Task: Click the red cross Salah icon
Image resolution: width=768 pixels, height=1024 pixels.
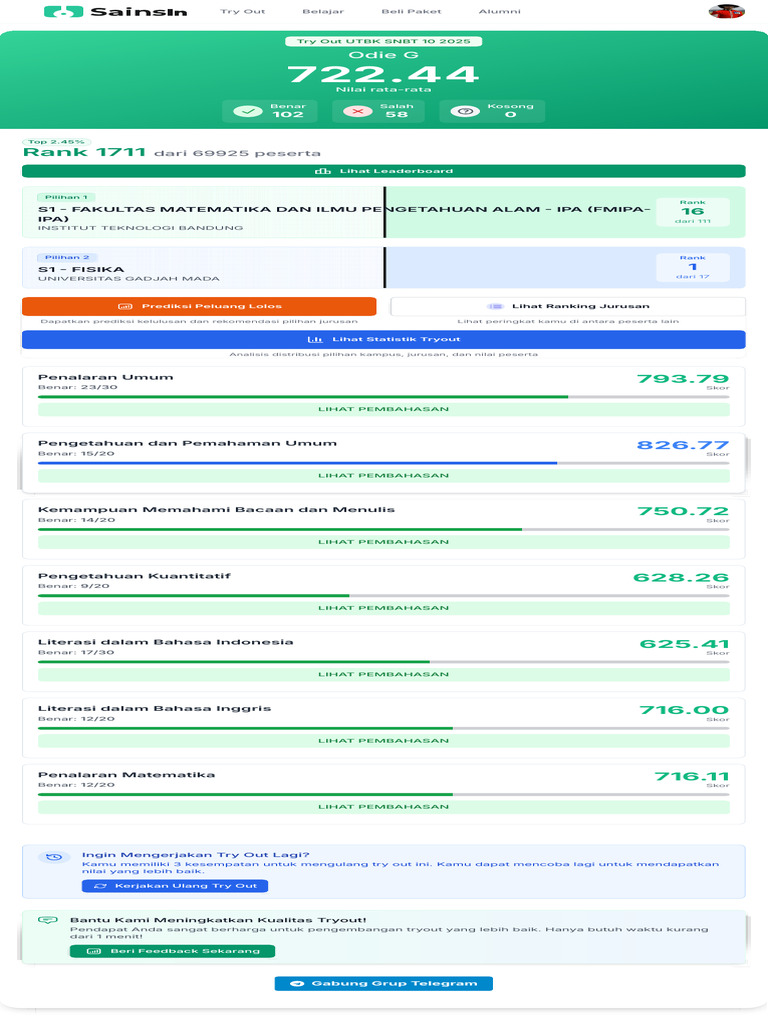Action: click(358, 112)
